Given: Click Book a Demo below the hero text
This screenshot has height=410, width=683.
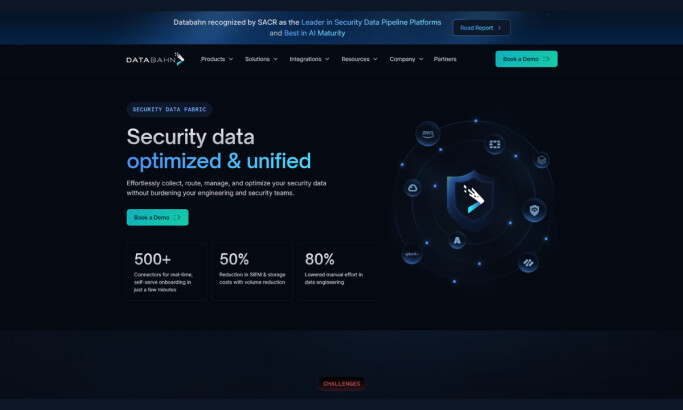Looking at the screenshot, I should click(157, 217).
